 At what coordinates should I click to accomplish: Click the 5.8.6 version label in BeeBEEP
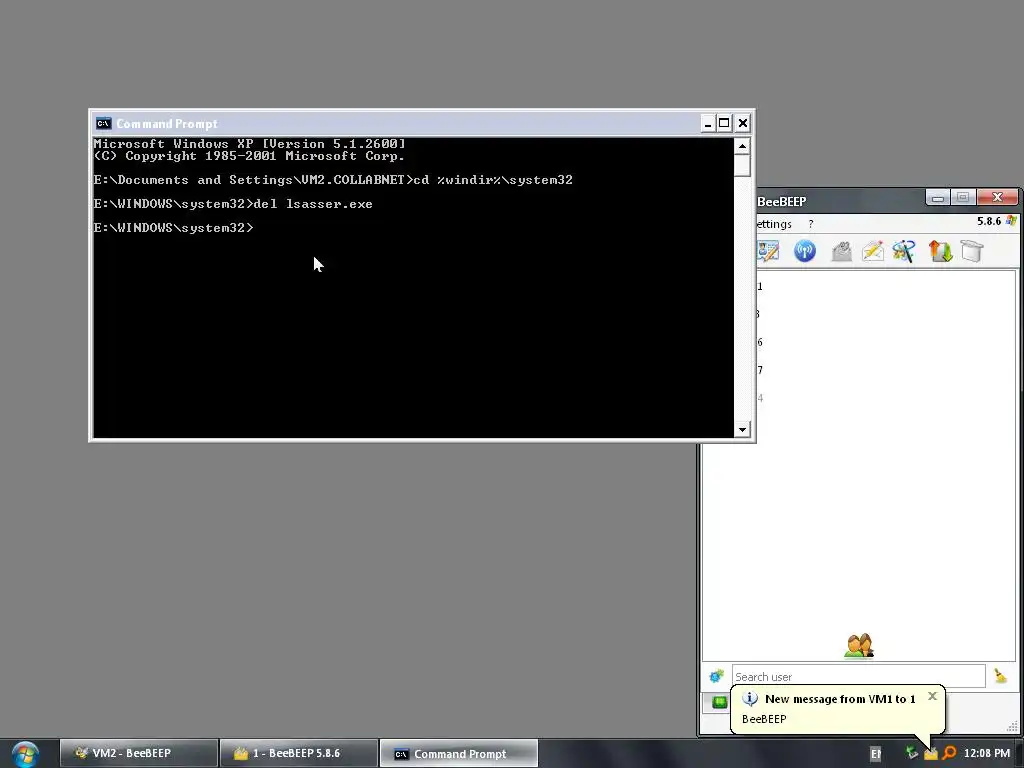click(x=989, y=221)
